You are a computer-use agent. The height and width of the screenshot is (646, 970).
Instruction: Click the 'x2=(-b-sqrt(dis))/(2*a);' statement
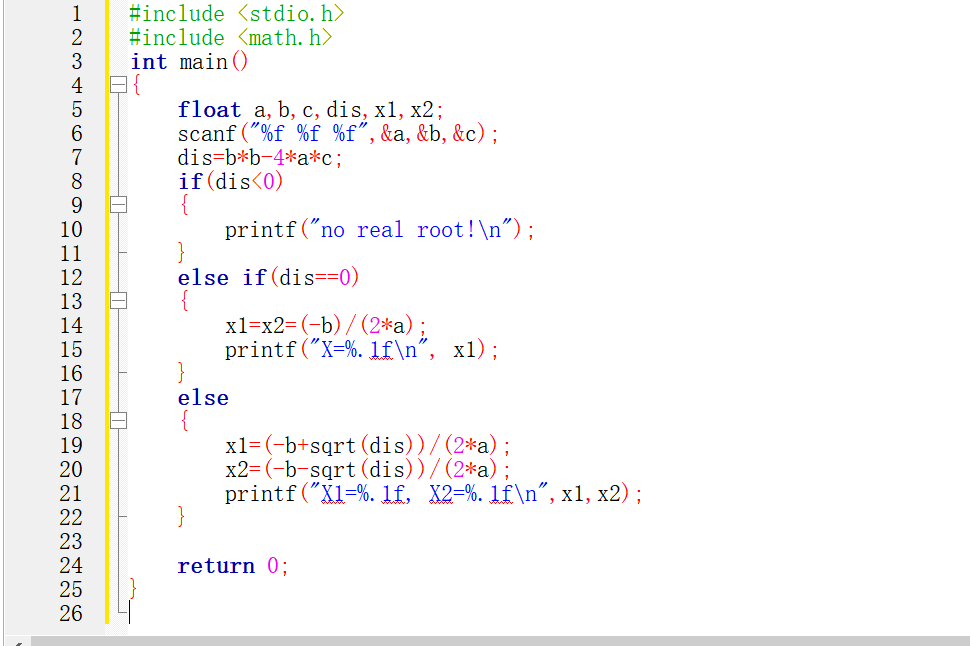[367, 470]
